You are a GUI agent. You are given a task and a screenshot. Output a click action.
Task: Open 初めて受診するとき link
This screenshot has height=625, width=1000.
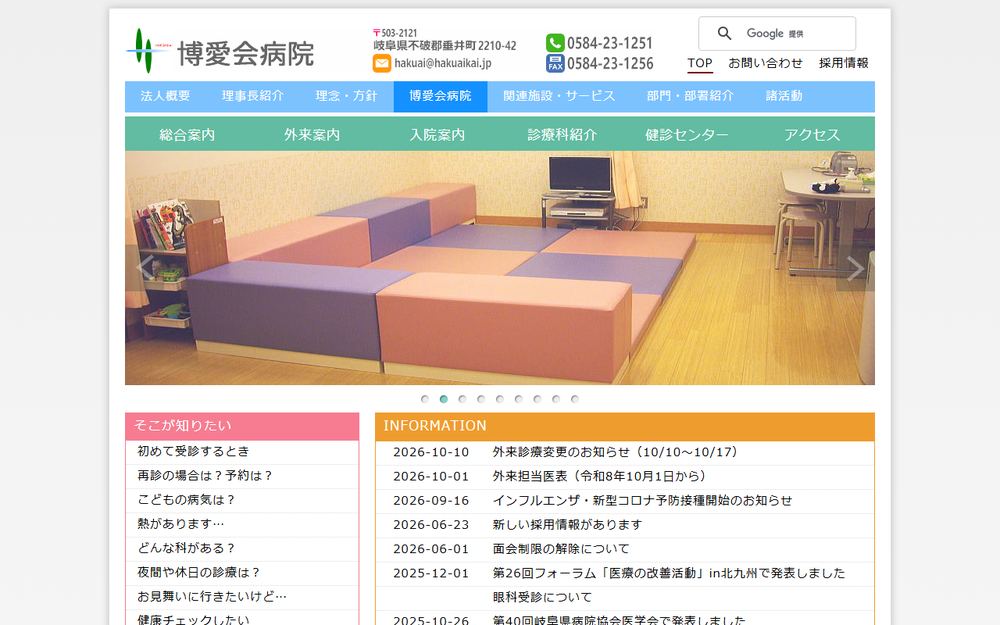[x=193, y=452]
